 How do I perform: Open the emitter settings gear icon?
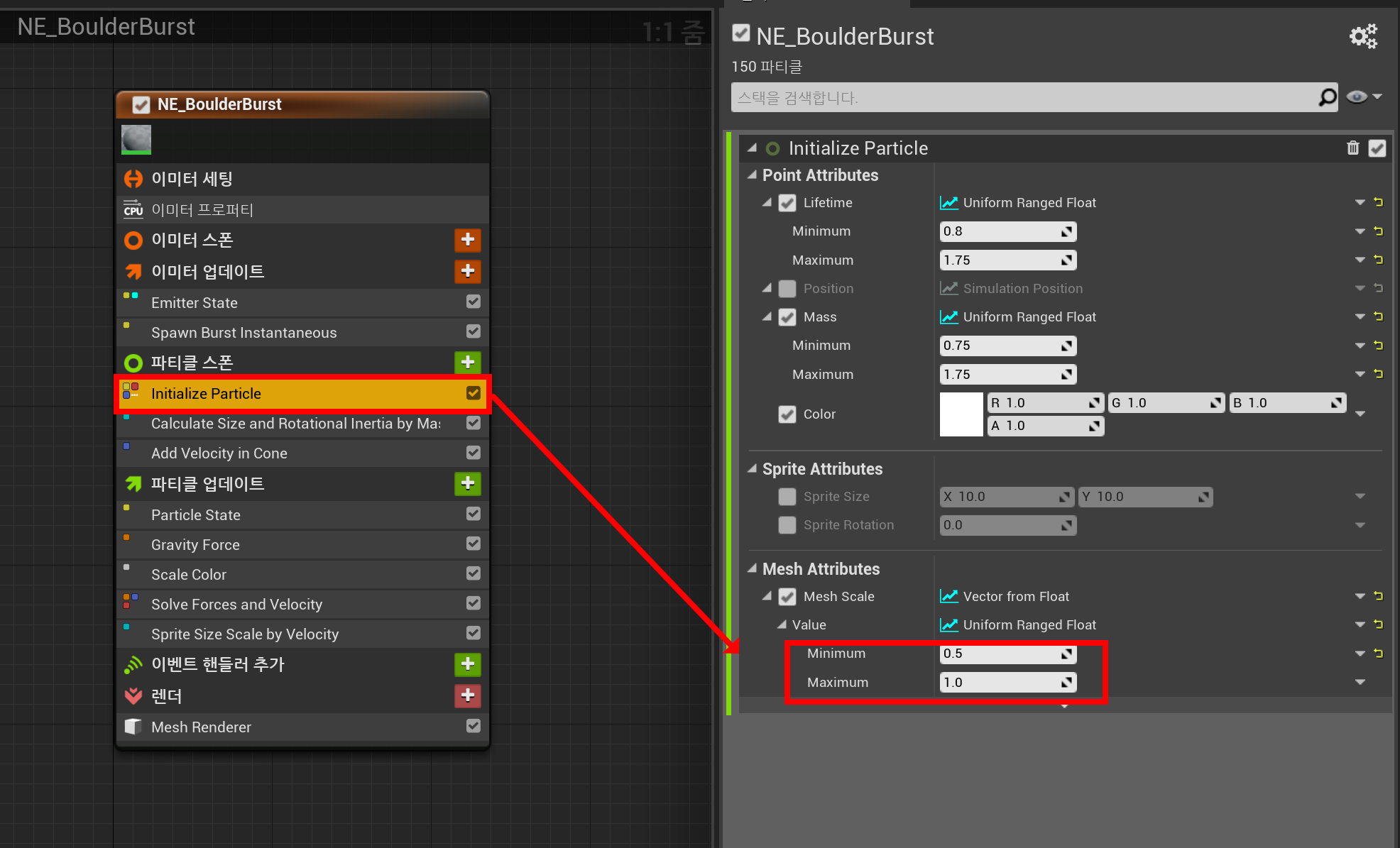1362,36
